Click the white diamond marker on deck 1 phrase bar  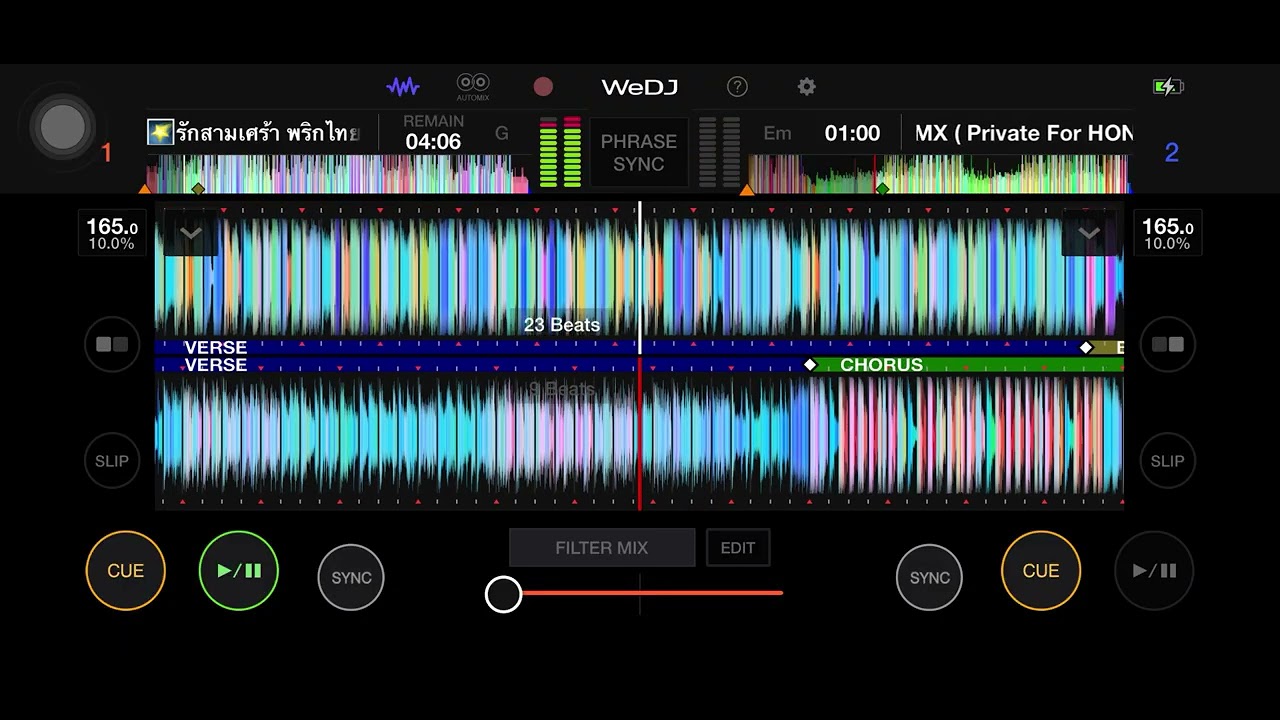point(1086,348)
